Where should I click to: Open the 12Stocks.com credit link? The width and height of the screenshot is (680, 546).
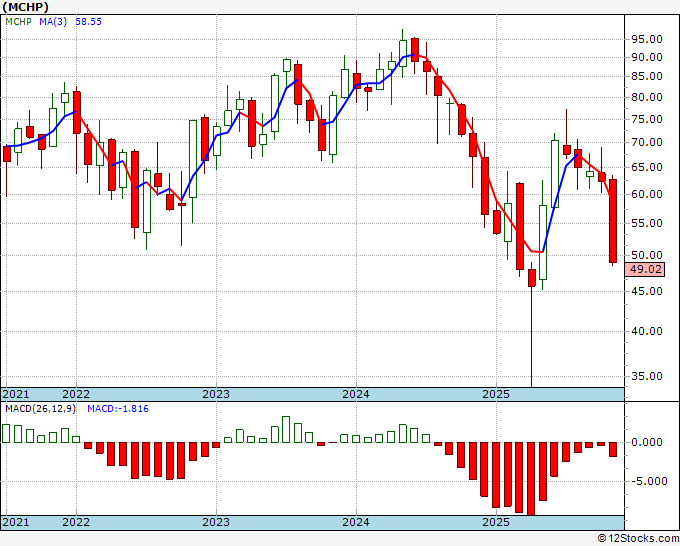click(x=638, y=539)
